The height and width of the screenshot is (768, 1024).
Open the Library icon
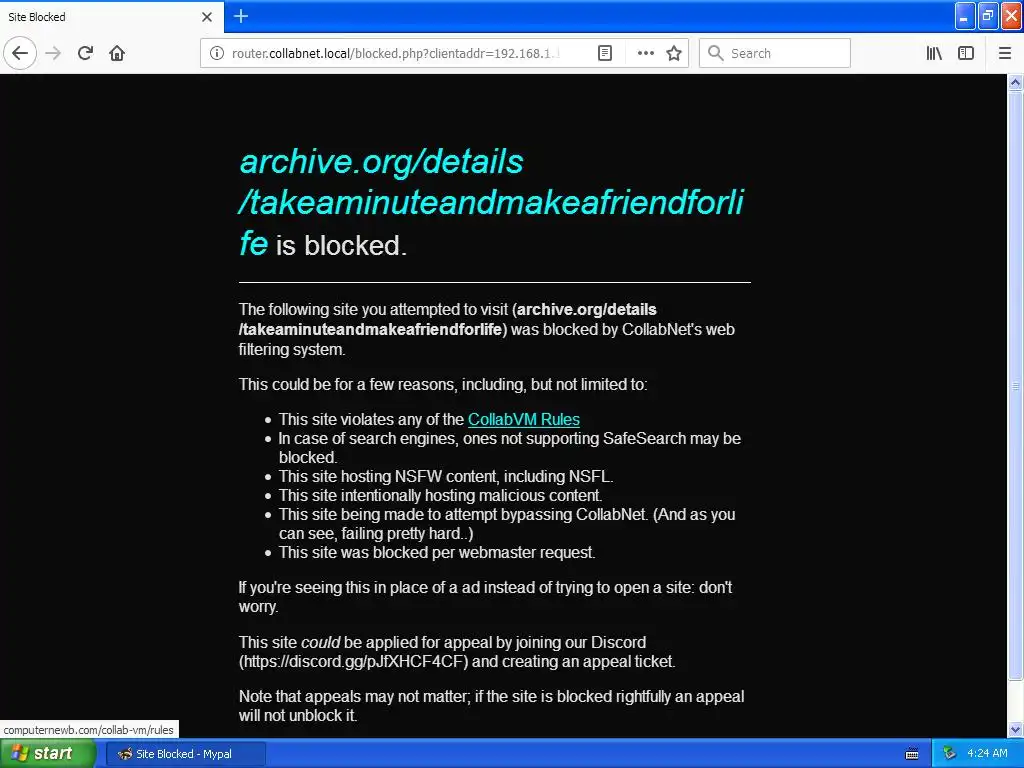[935, 53]
